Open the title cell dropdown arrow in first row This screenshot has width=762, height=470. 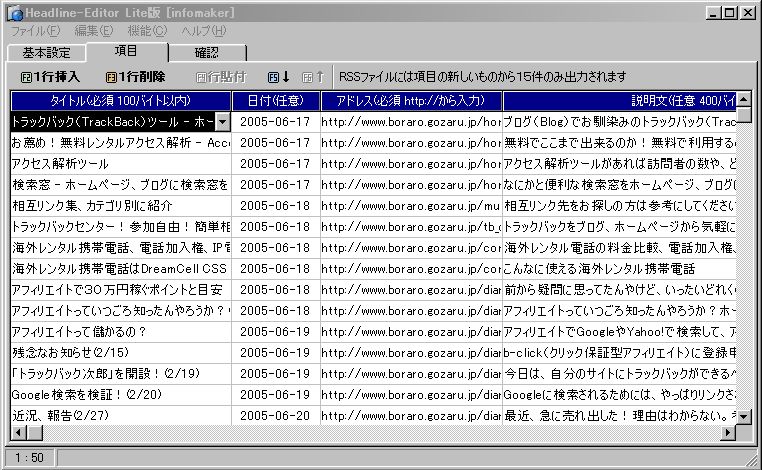(x=223, y=121)
